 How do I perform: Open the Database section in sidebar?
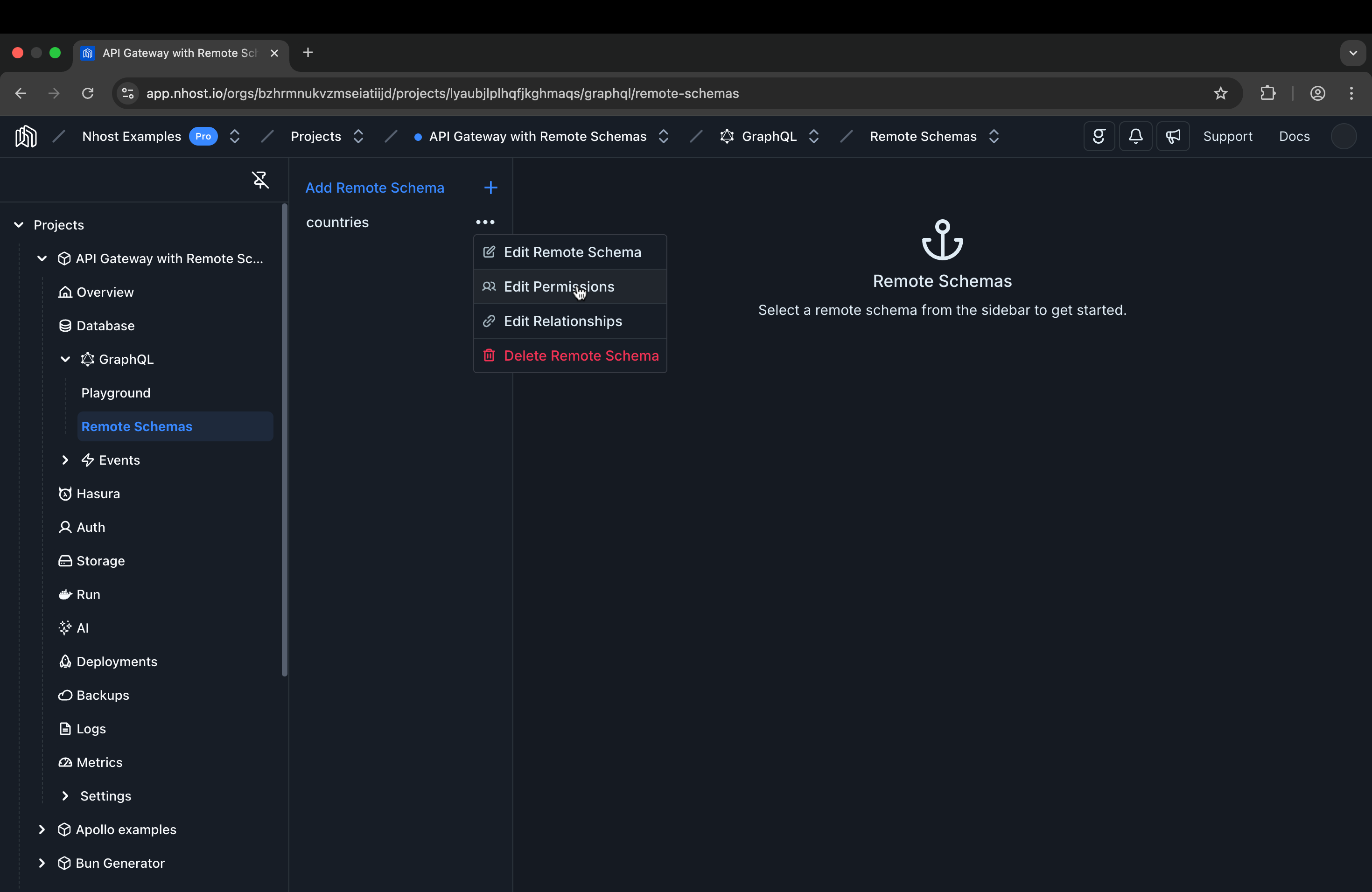pos(105,325)
